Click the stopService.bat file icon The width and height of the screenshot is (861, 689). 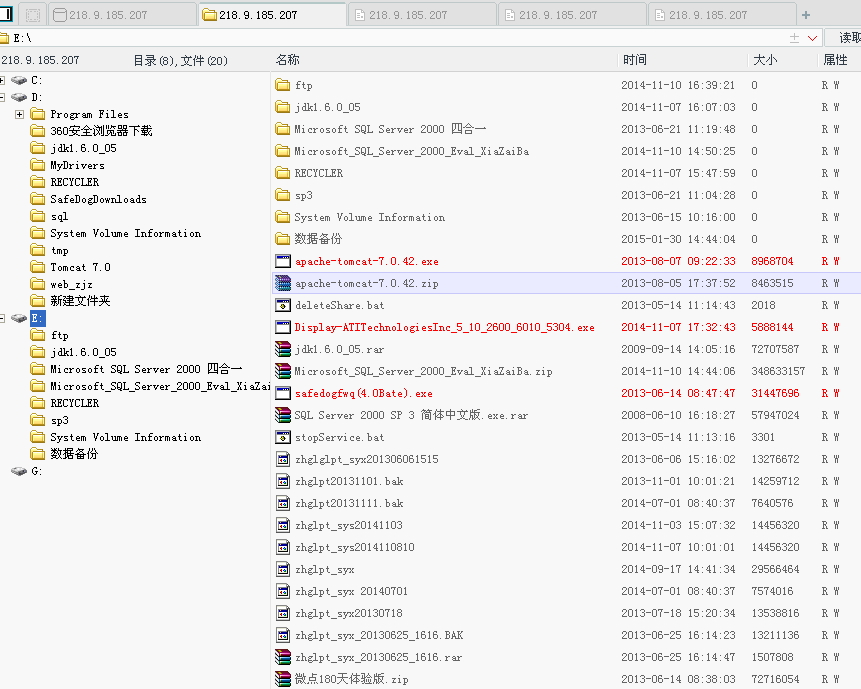click(283, 437)
